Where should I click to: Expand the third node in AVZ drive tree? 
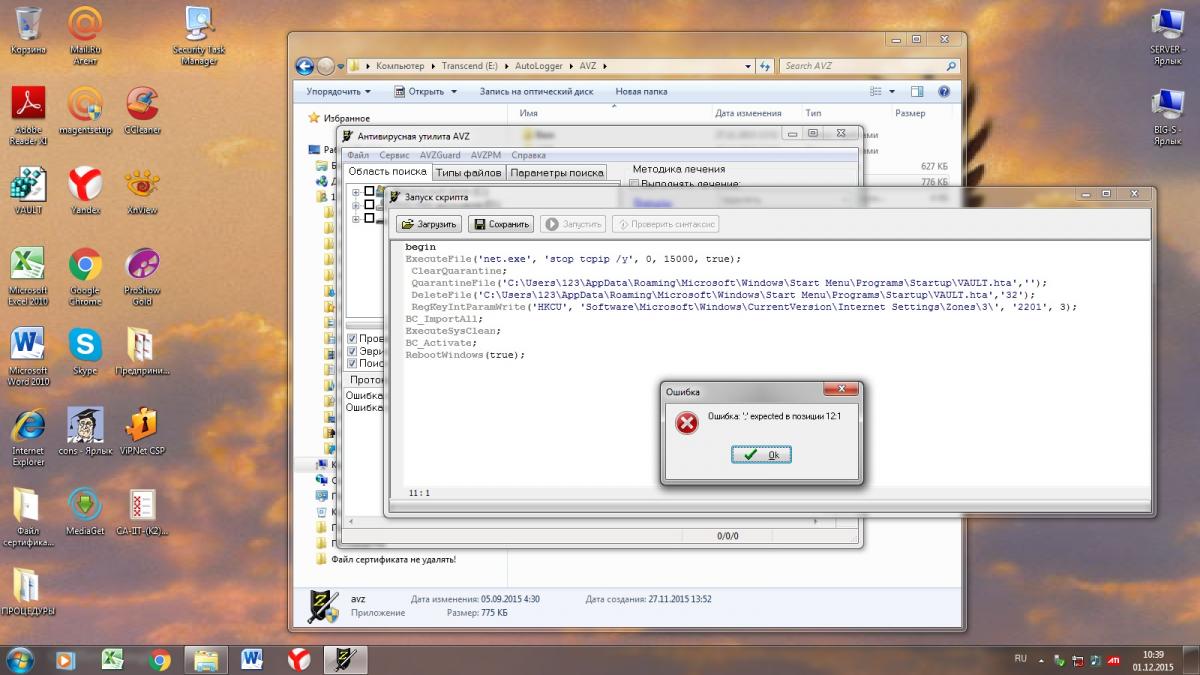[x=356, y=217]
